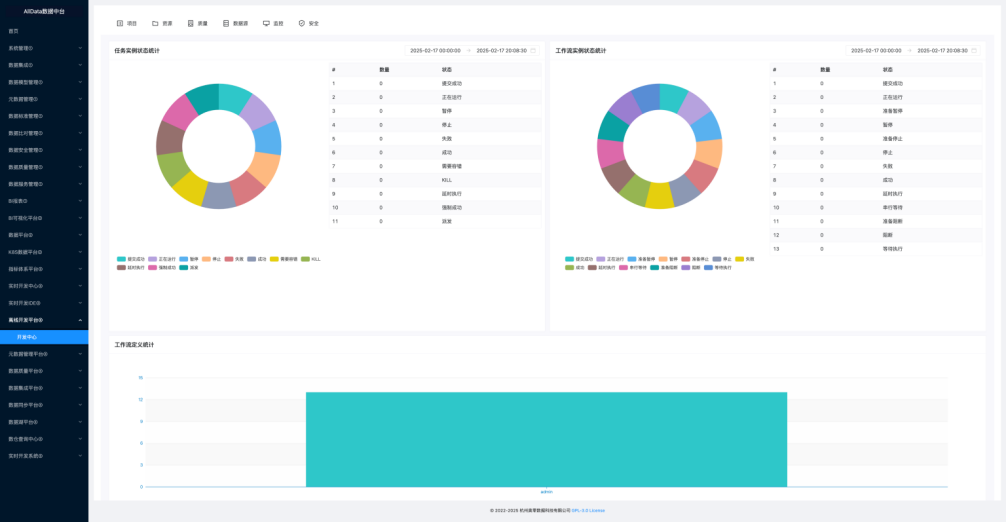Click task instance start date 2025-02-17 00:00:00

click(x=435, y=51)
